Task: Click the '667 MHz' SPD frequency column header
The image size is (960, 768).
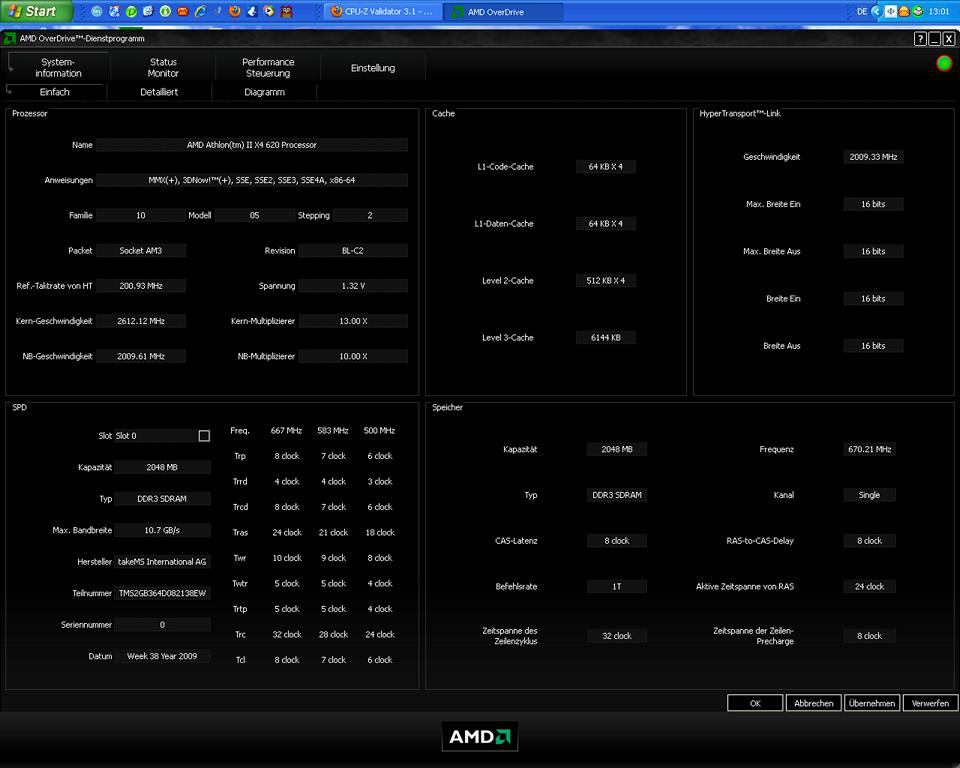Action: coord(286,431)
